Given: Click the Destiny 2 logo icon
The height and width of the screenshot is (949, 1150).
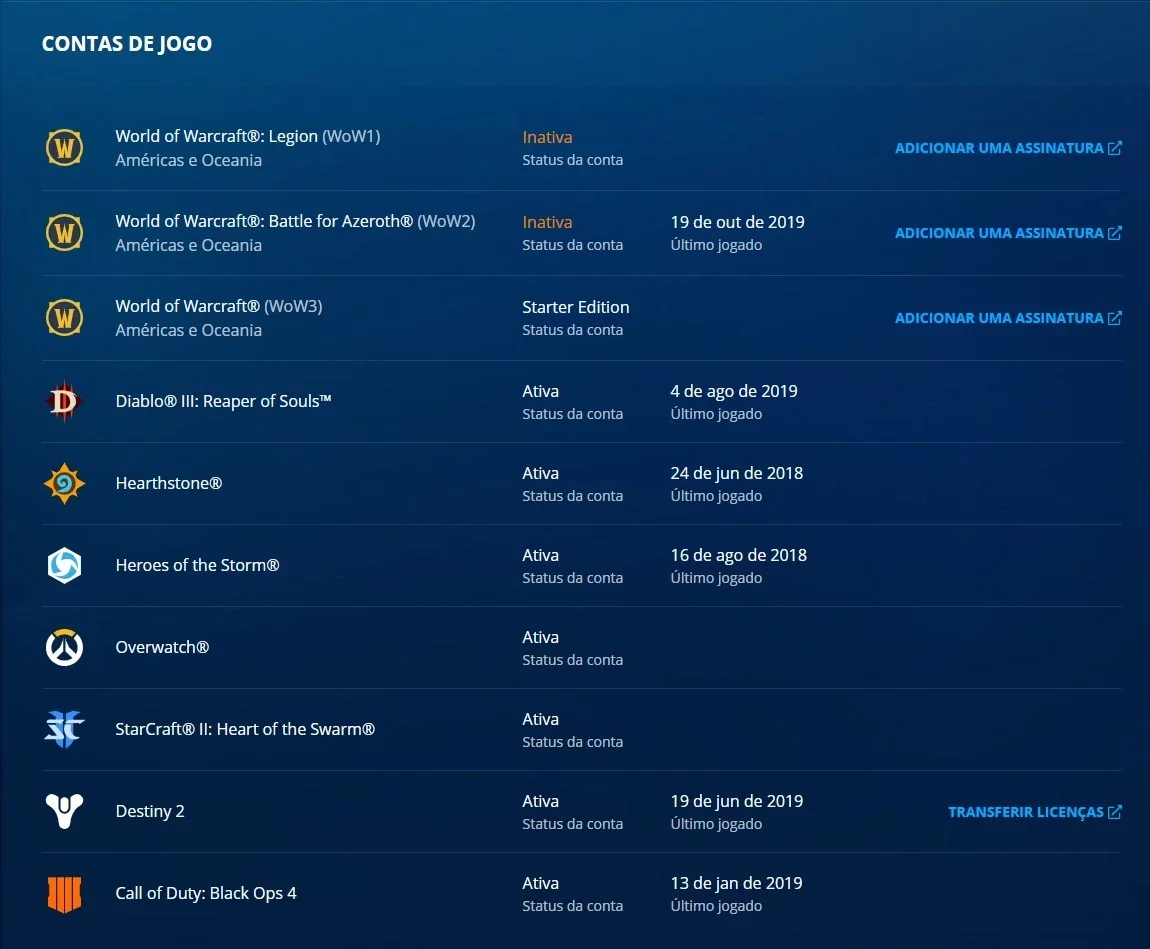Looking at the screenshot, I should (65, 811).
